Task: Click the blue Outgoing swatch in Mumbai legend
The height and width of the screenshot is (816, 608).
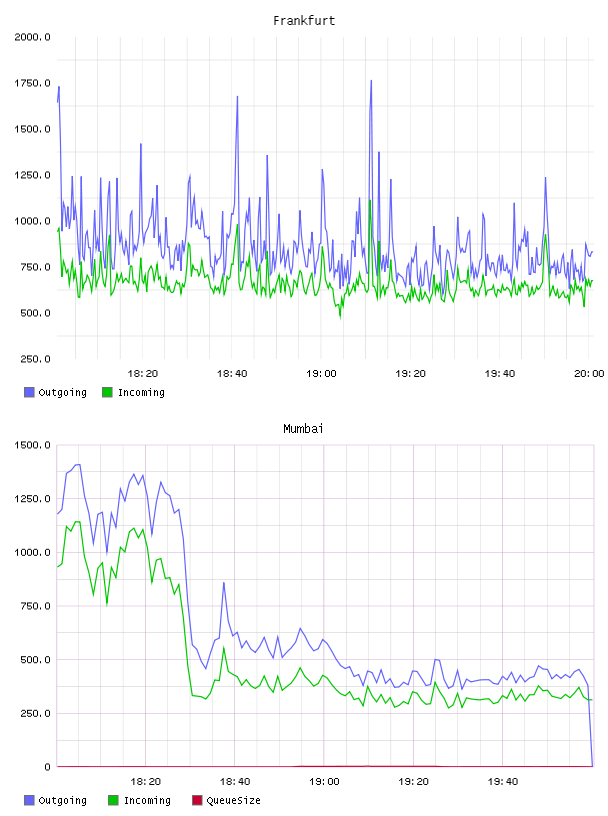Action: pos(29,800)
